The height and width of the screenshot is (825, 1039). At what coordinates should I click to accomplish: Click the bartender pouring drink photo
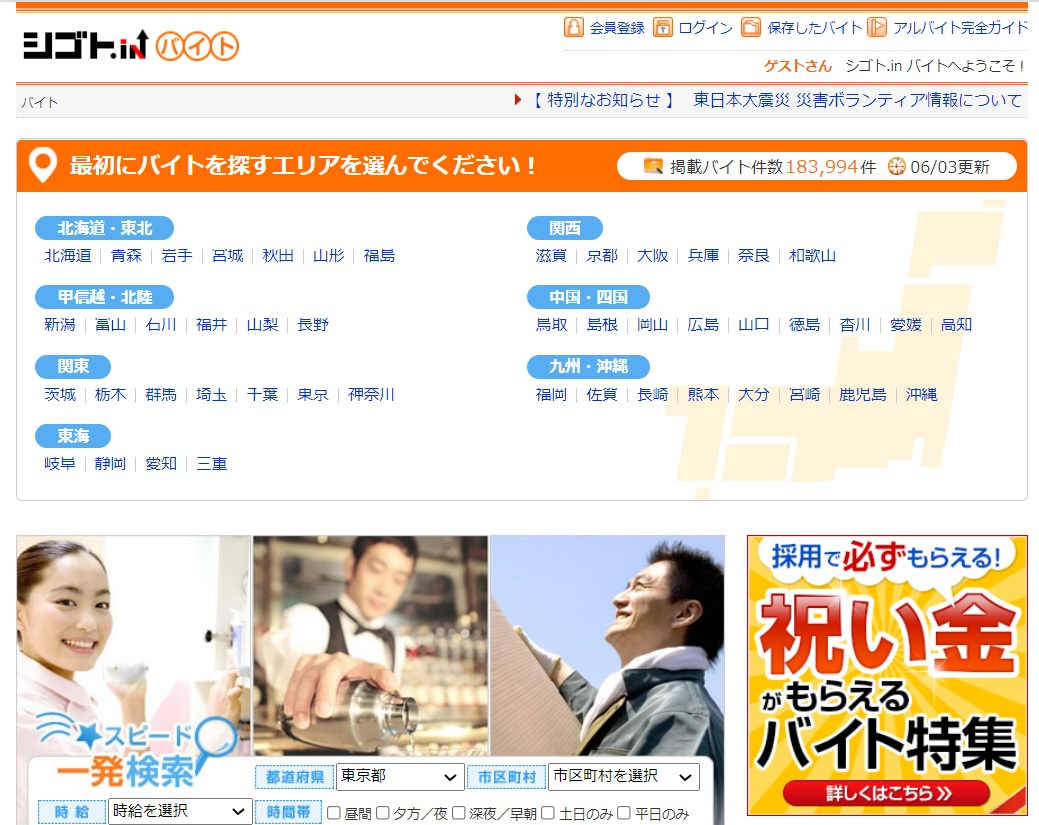point(371,645)
